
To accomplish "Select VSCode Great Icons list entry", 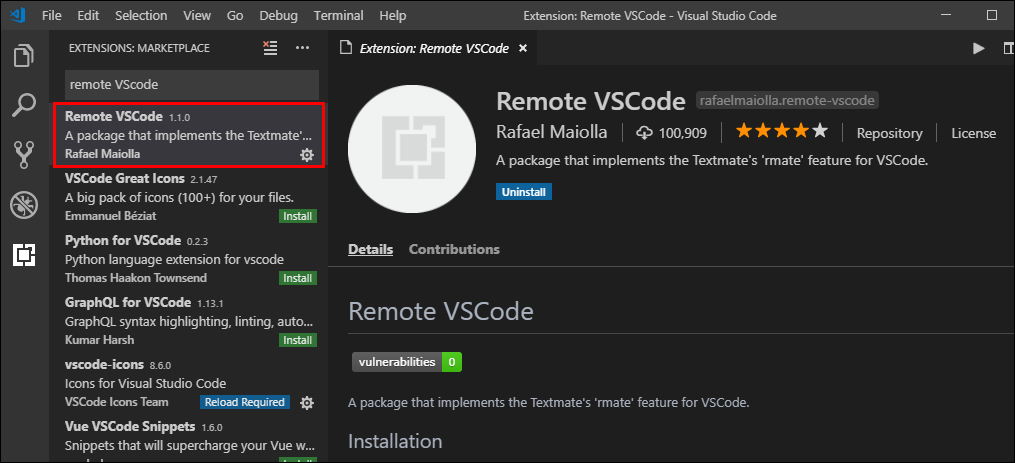I will [x=189, y=198].
